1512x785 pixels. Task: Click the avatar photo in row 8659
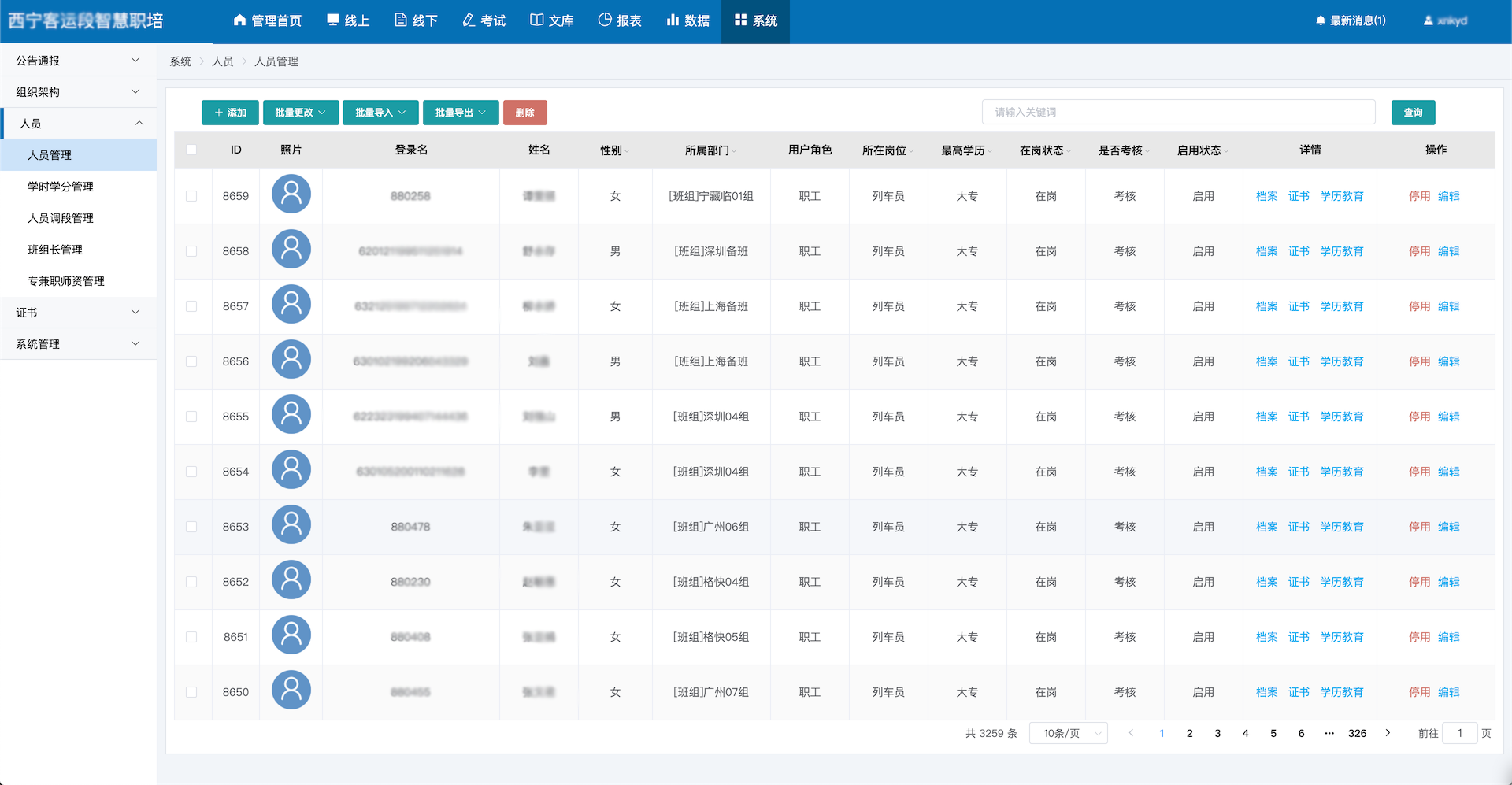point(291,194)
